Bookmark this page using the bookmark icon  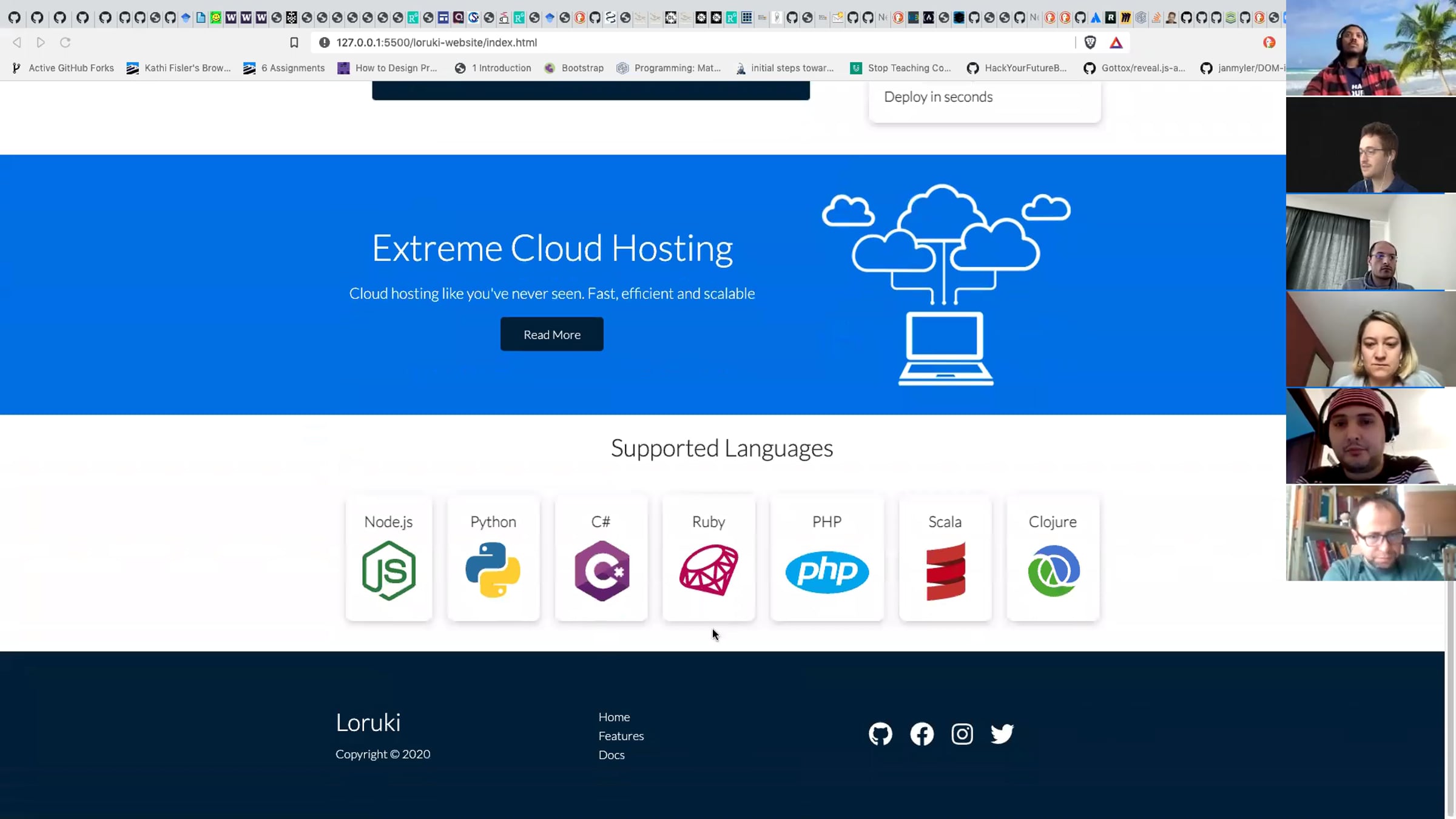click(x=294, y=42)
